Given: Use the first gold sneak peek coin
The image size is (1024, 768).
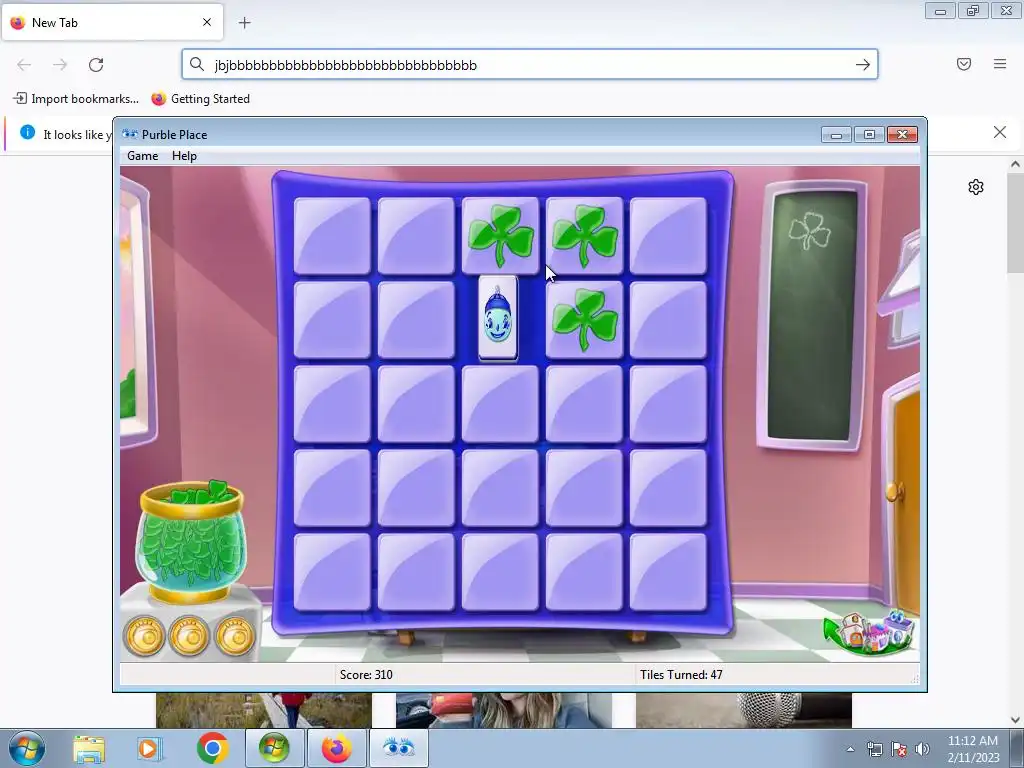Looking at the screenshot, I should coord(144,635).
